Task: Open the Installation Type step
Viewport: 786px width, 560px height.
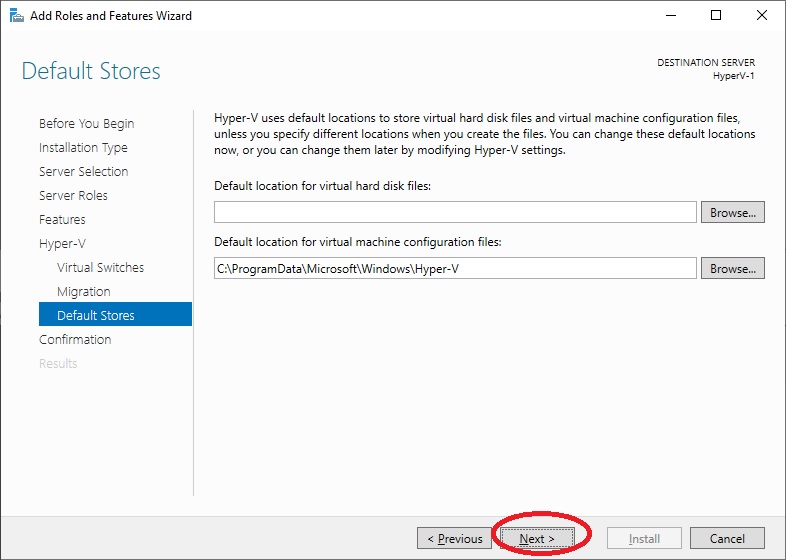Action: tap(83, 147)
